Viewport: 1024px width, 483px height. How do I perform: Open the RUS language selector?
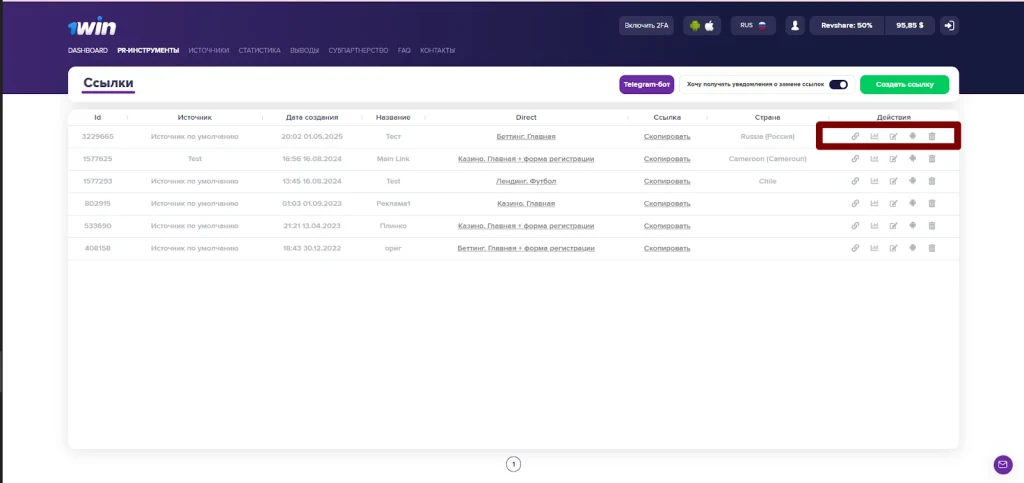[753, 25]
